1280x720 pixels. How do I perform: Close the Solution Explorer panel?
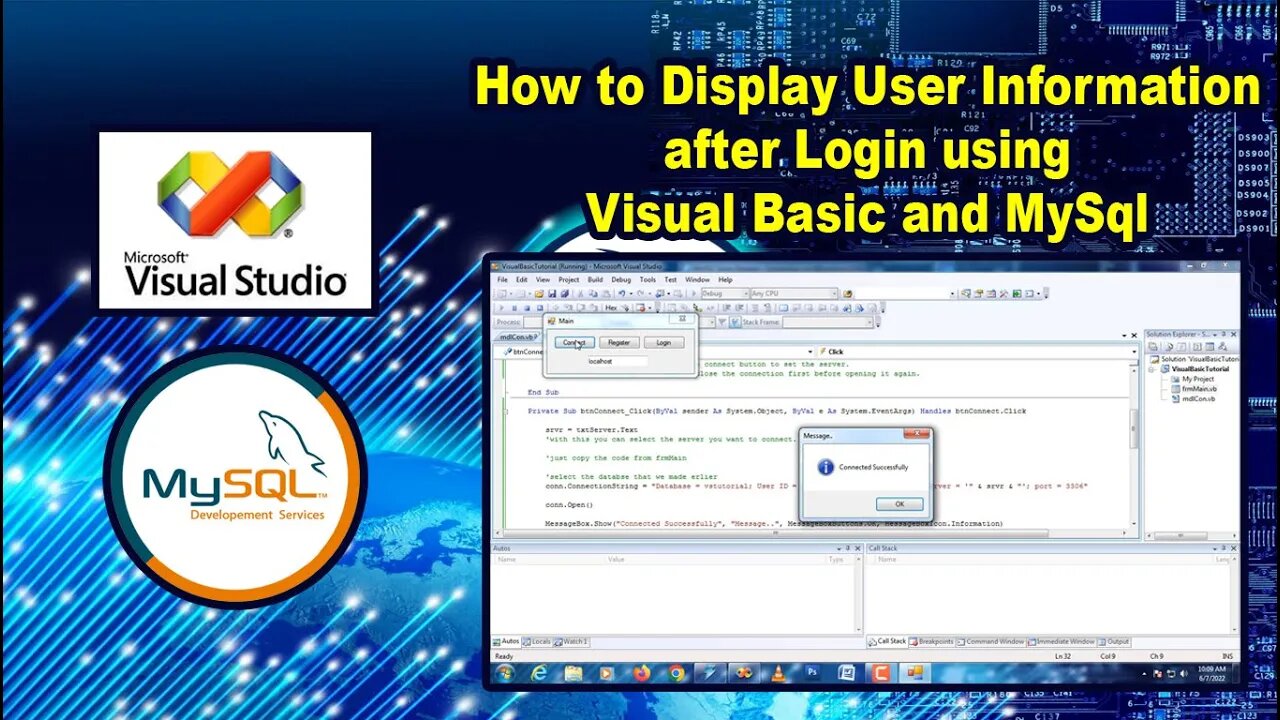(1233, 334)
